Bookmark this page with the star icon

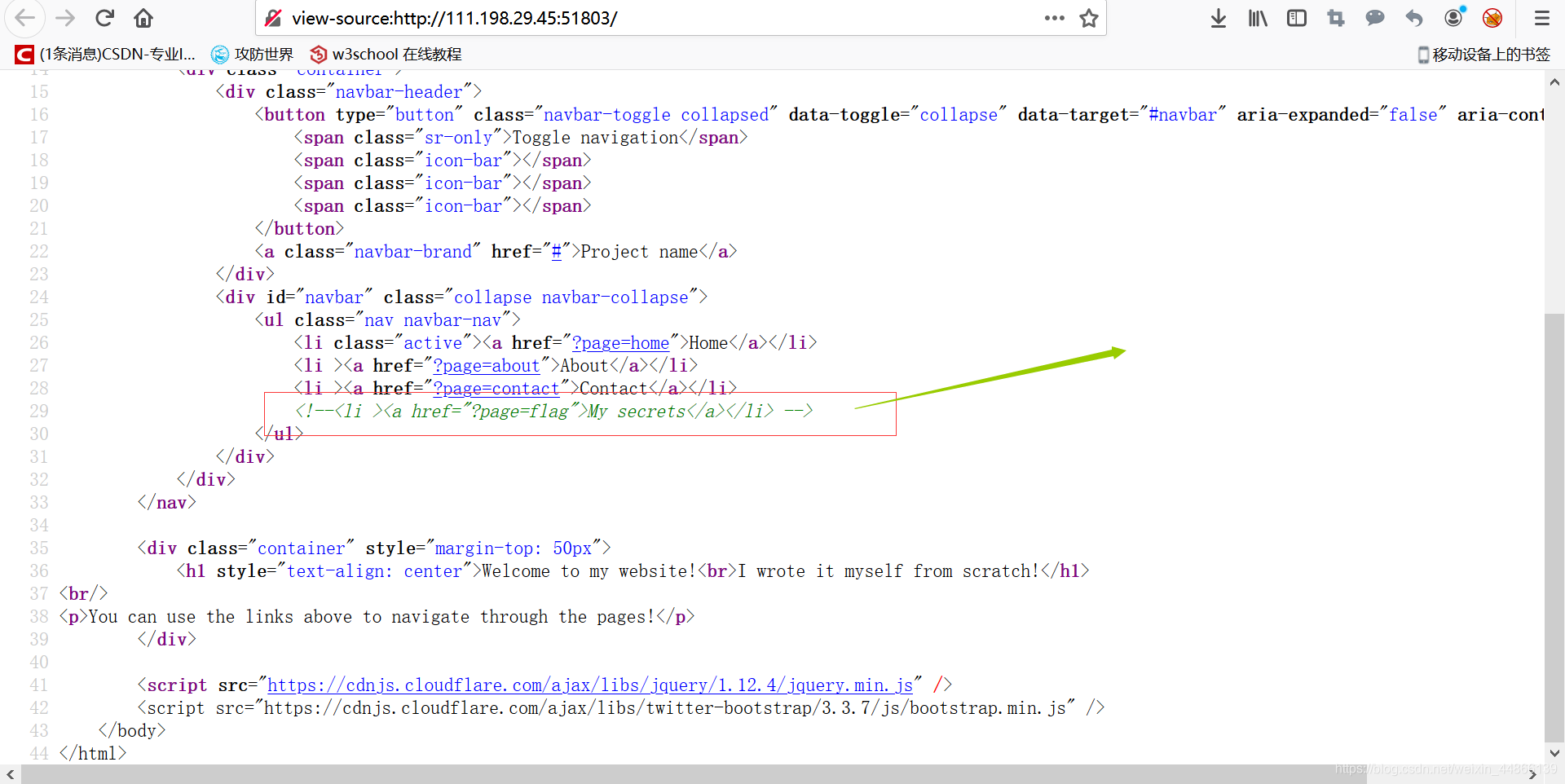1089,18
